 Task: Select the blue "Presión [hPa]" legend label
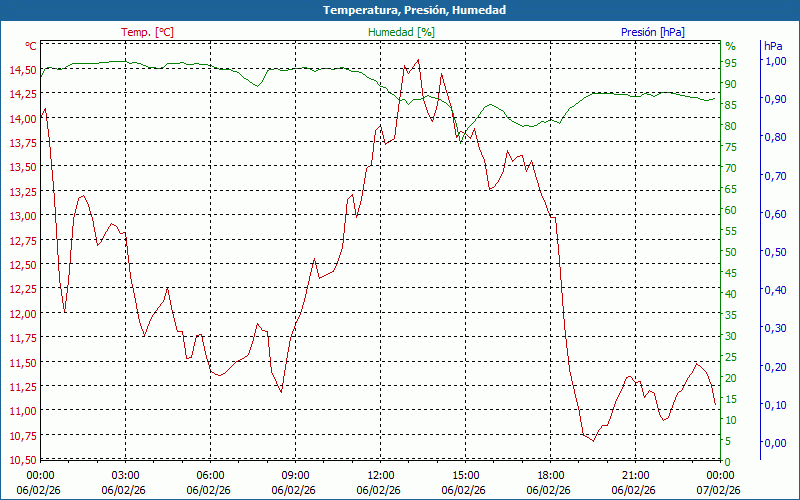[653, 32]
